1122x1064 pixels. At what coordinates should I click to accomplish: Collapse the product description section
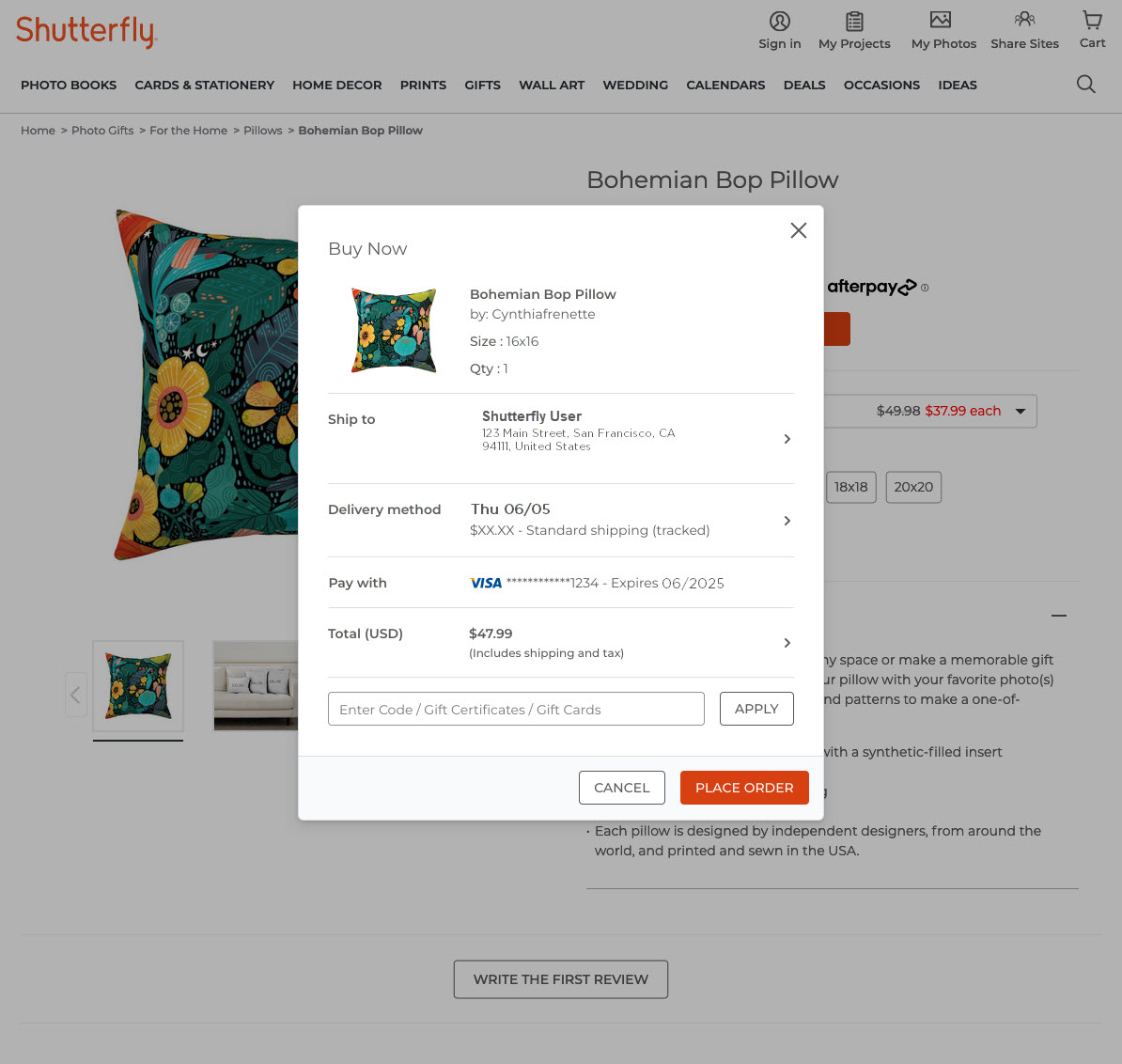[1059, 616]
